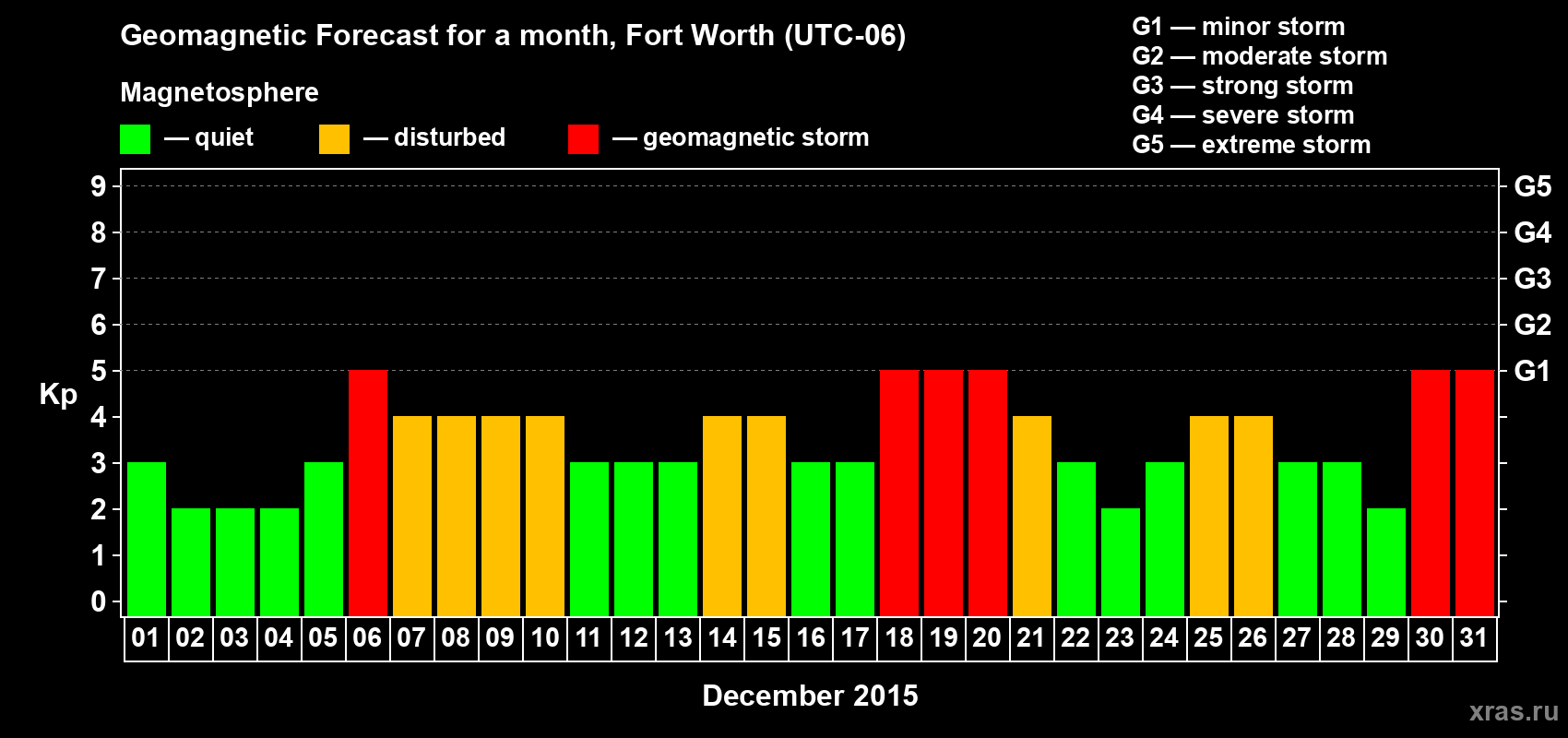Click the date label 13
Image resolution: width=1568 pixels, height=738 pixels.
tap(678, 637)
